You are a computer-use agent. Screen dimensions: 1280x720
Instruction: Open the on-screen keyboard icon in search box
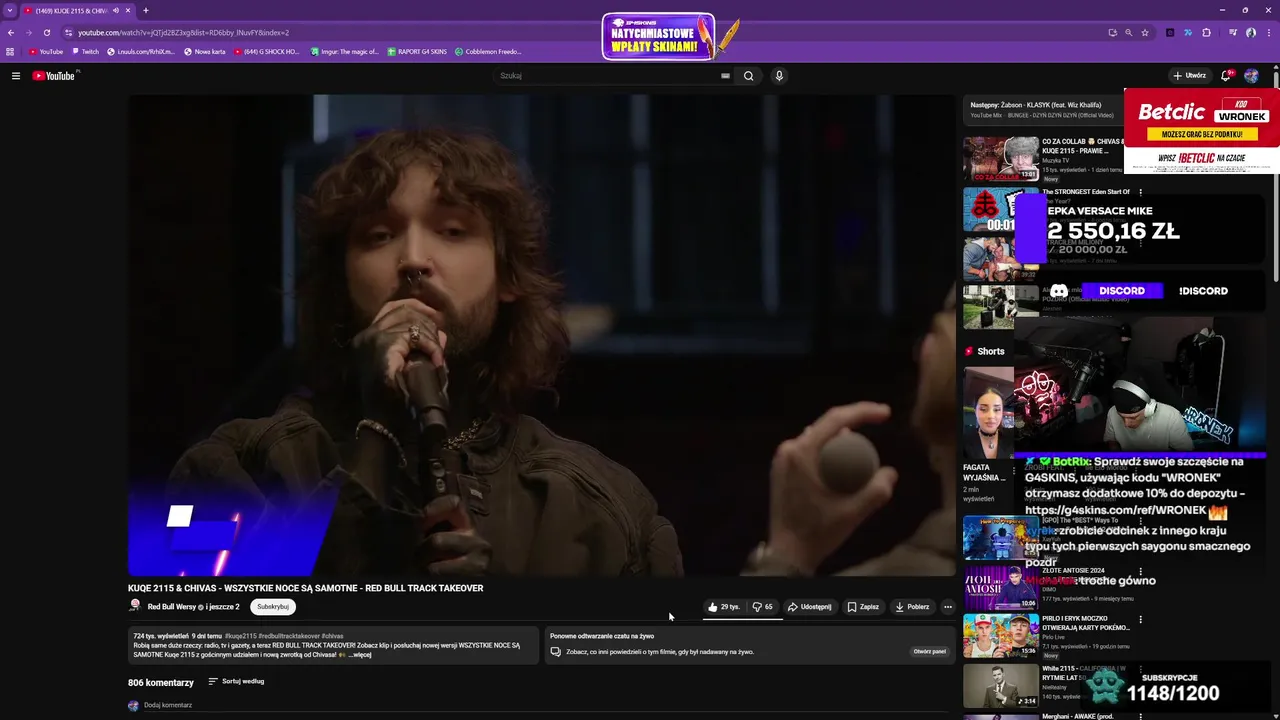tap(725, 76)
